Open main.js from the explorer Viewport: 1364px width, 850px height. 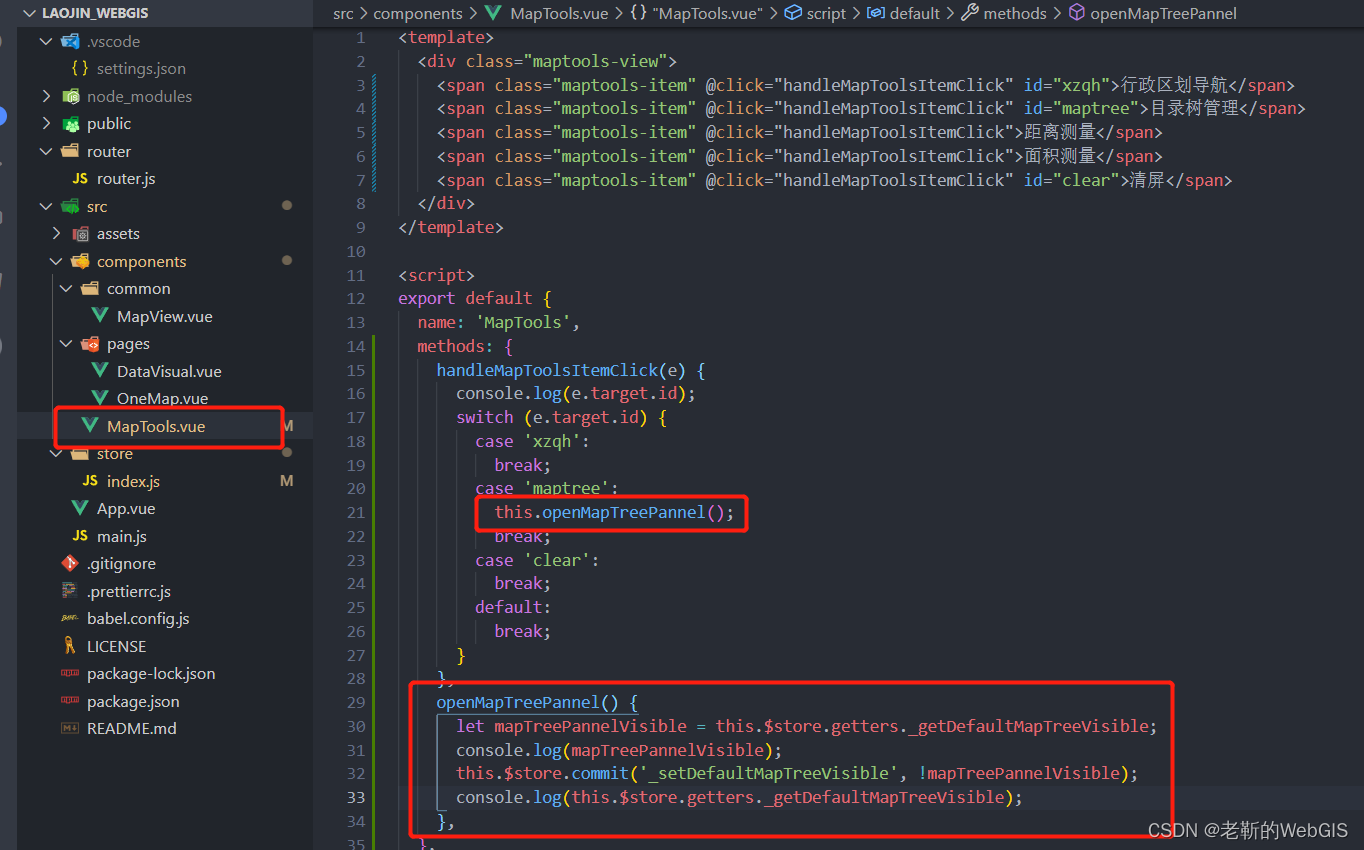point(122,536)
